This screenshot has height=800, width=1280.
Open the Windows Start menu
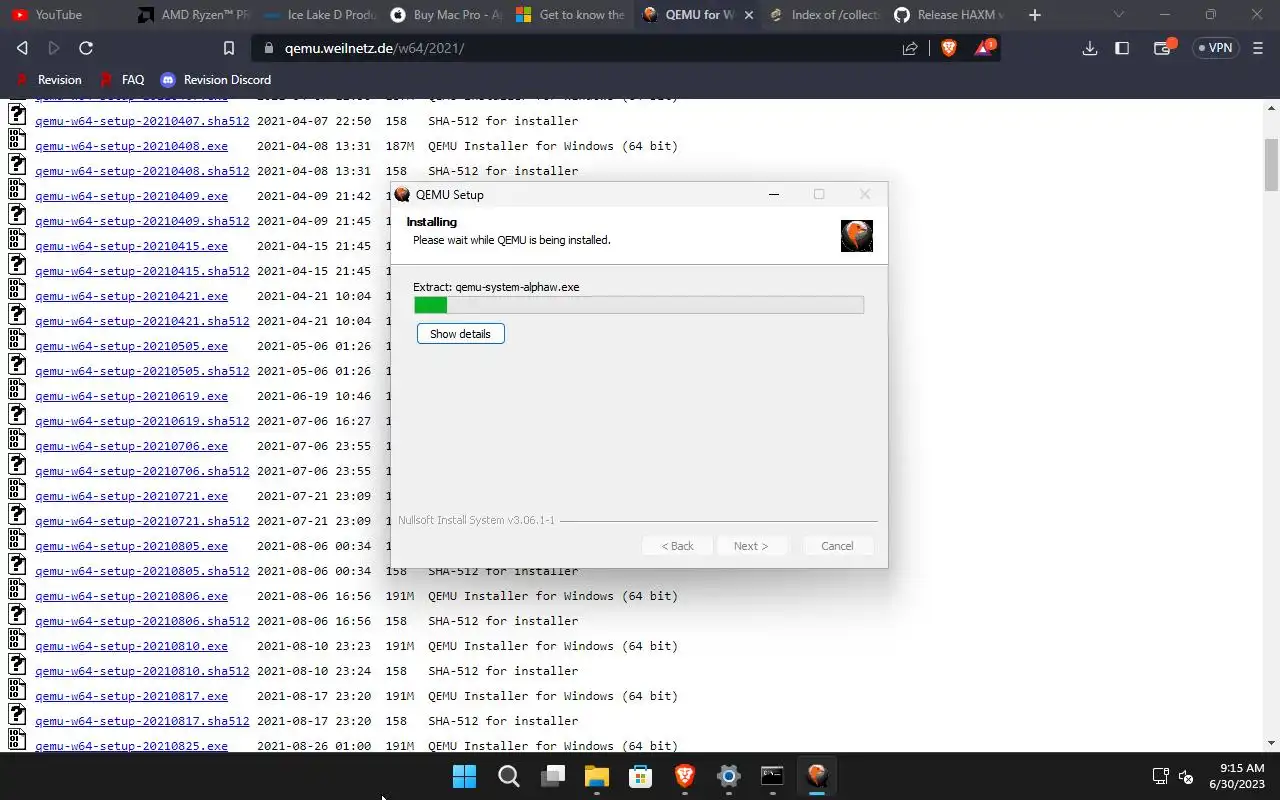tap(464, 776)
